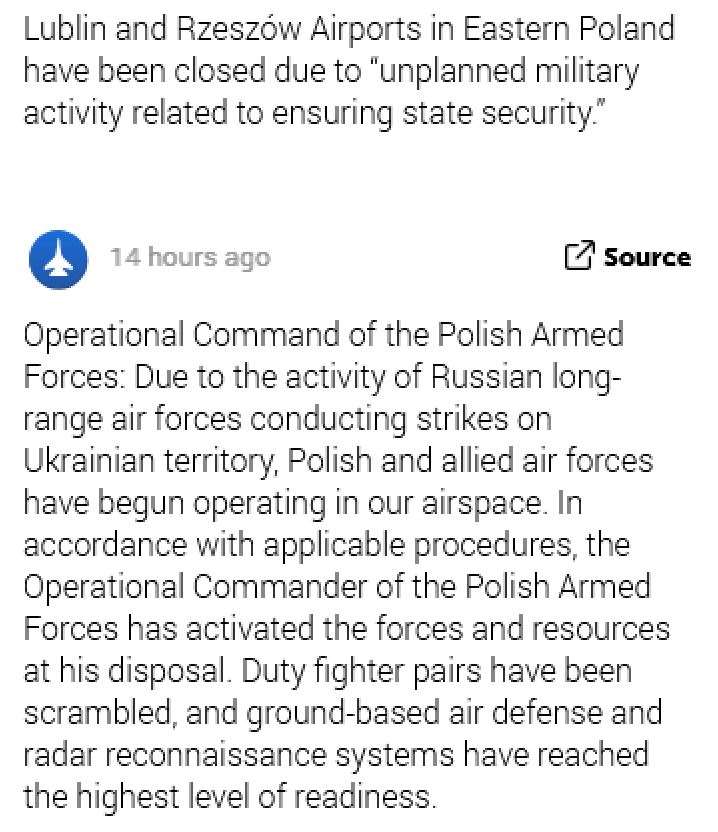Viewport: 718px width, 832px height.
Task: Open the Source link
Action: [628, 256]
